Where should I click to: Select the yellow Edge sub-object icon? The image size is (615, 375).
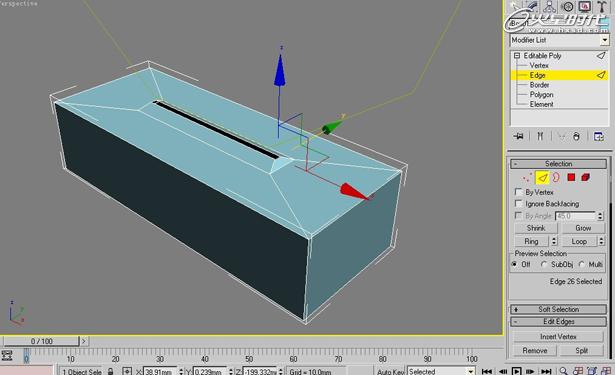point(542,178)
